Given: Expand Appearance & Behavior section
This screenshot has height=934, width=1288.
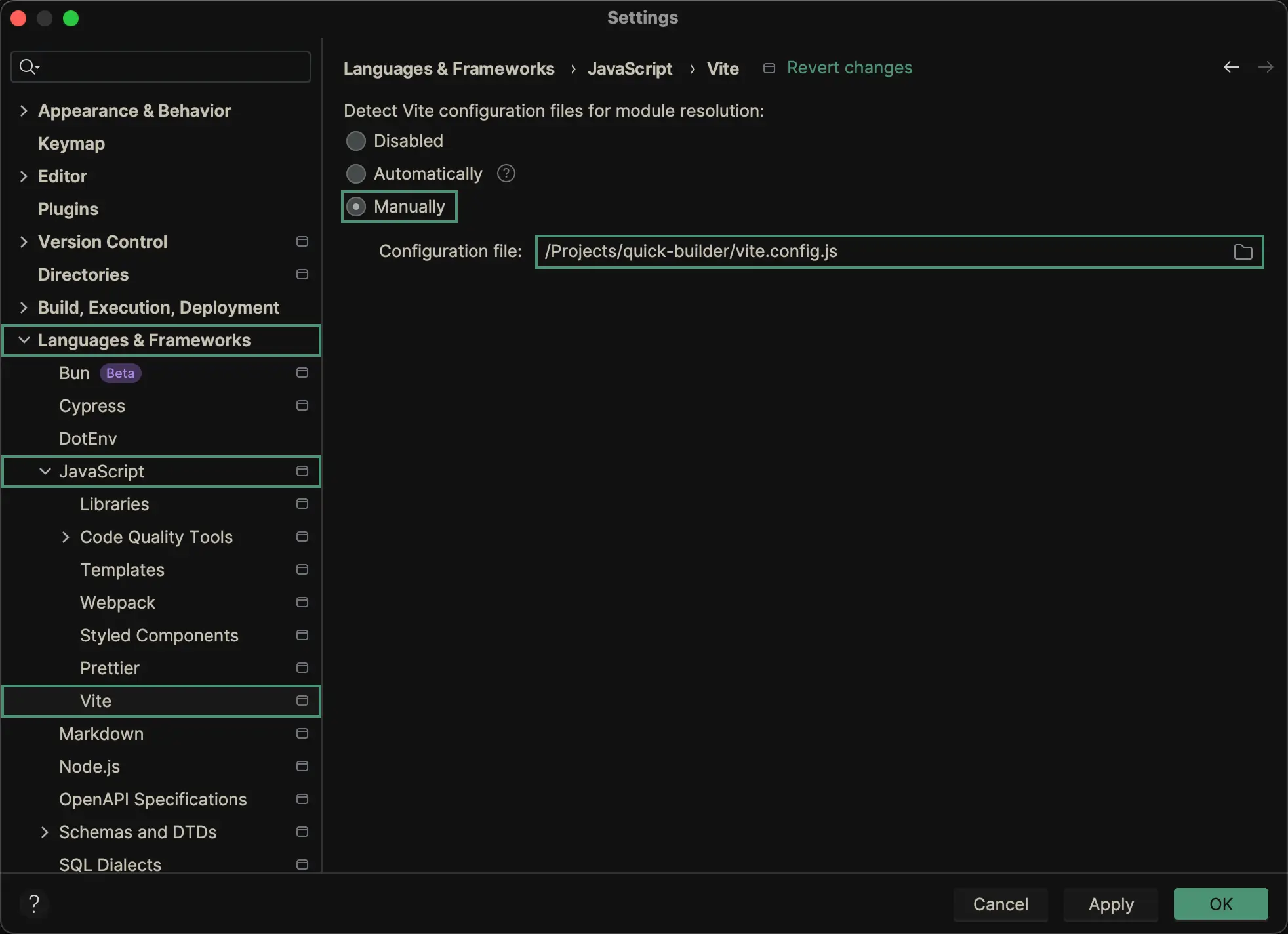Looking at the screenshot, I should 24,110.
